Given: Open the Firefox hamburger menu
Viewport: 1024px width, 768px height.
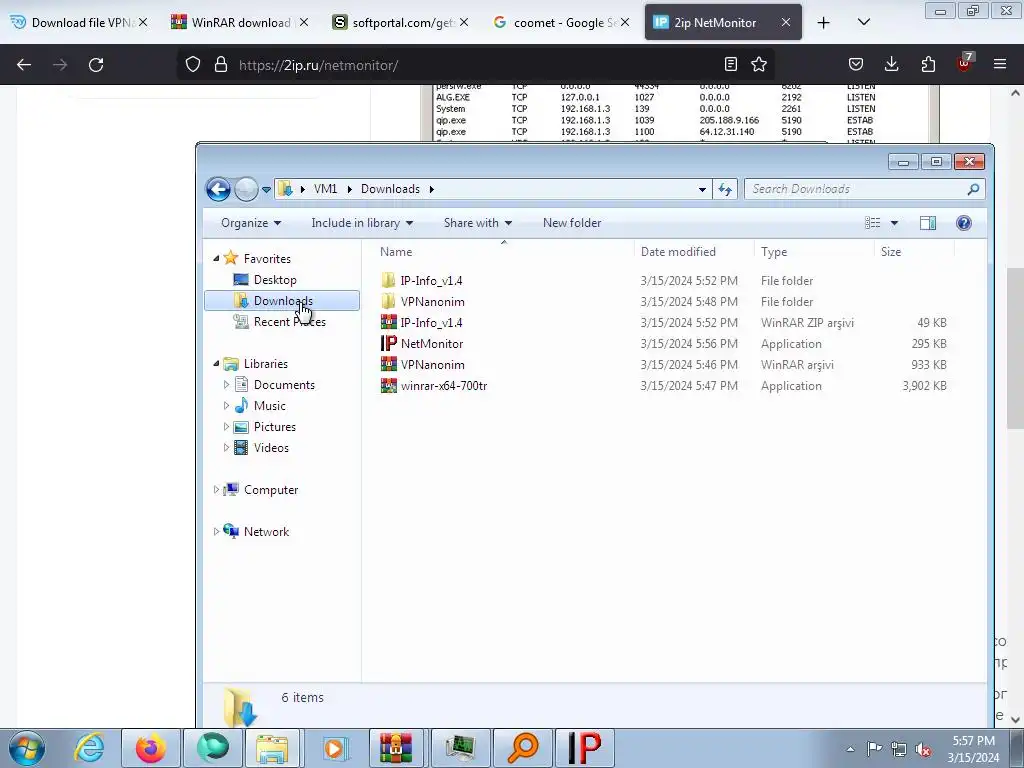Looking at the screenshot, I should pyautogui.click(x=1000, y=64).
